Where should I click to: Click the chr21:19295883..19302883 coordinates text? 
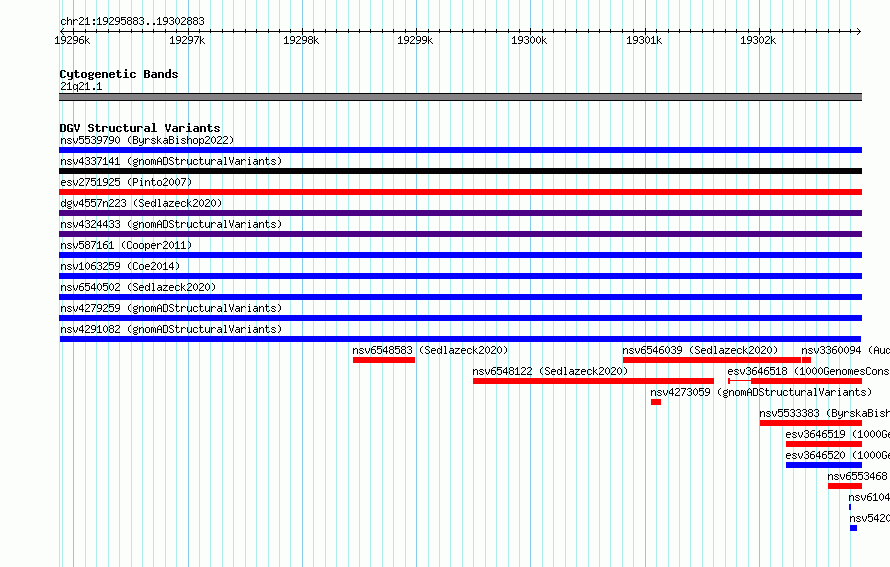click(132, 21)
